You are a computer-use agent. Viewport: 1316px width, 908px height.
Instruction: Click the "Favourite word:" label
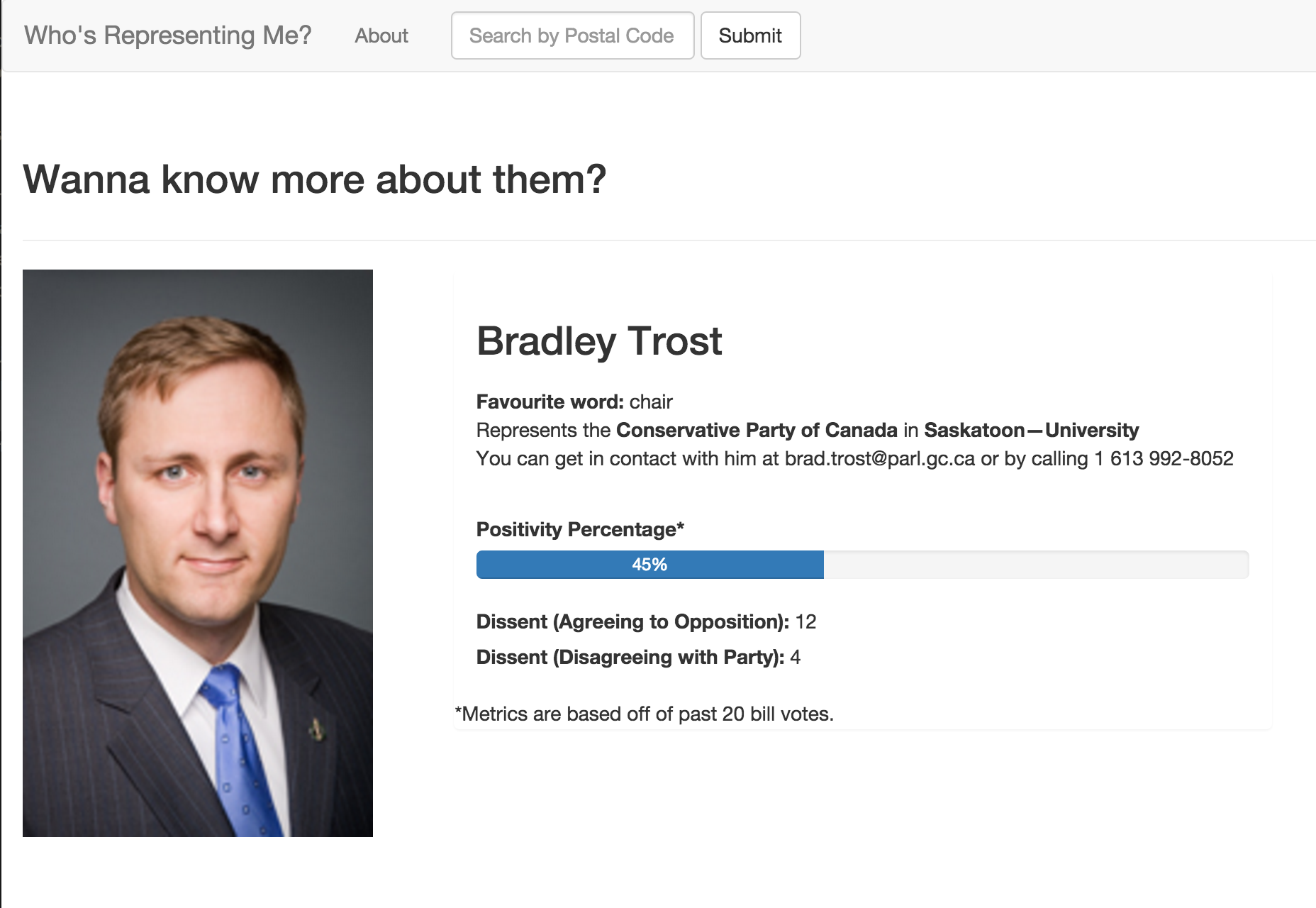point(550,402)
